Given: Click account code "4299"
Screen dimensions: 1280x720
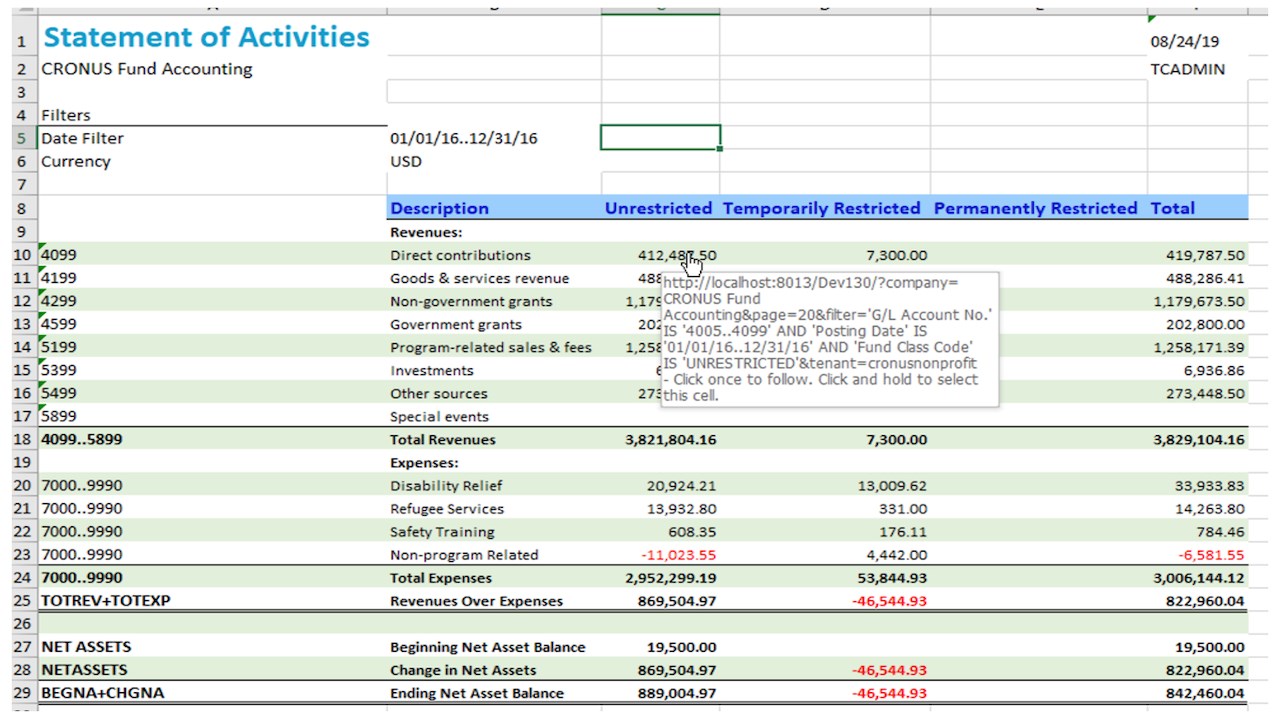Looking at the screenshot, I should point(59,301).
